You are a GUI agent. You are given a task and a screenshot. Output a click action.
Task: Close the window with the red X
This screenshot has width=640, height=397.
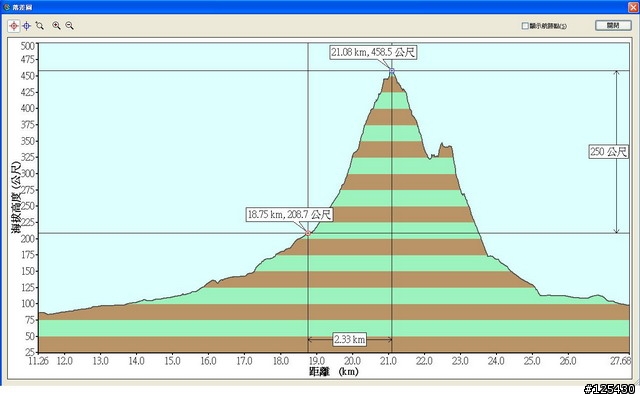coord(633,7)
